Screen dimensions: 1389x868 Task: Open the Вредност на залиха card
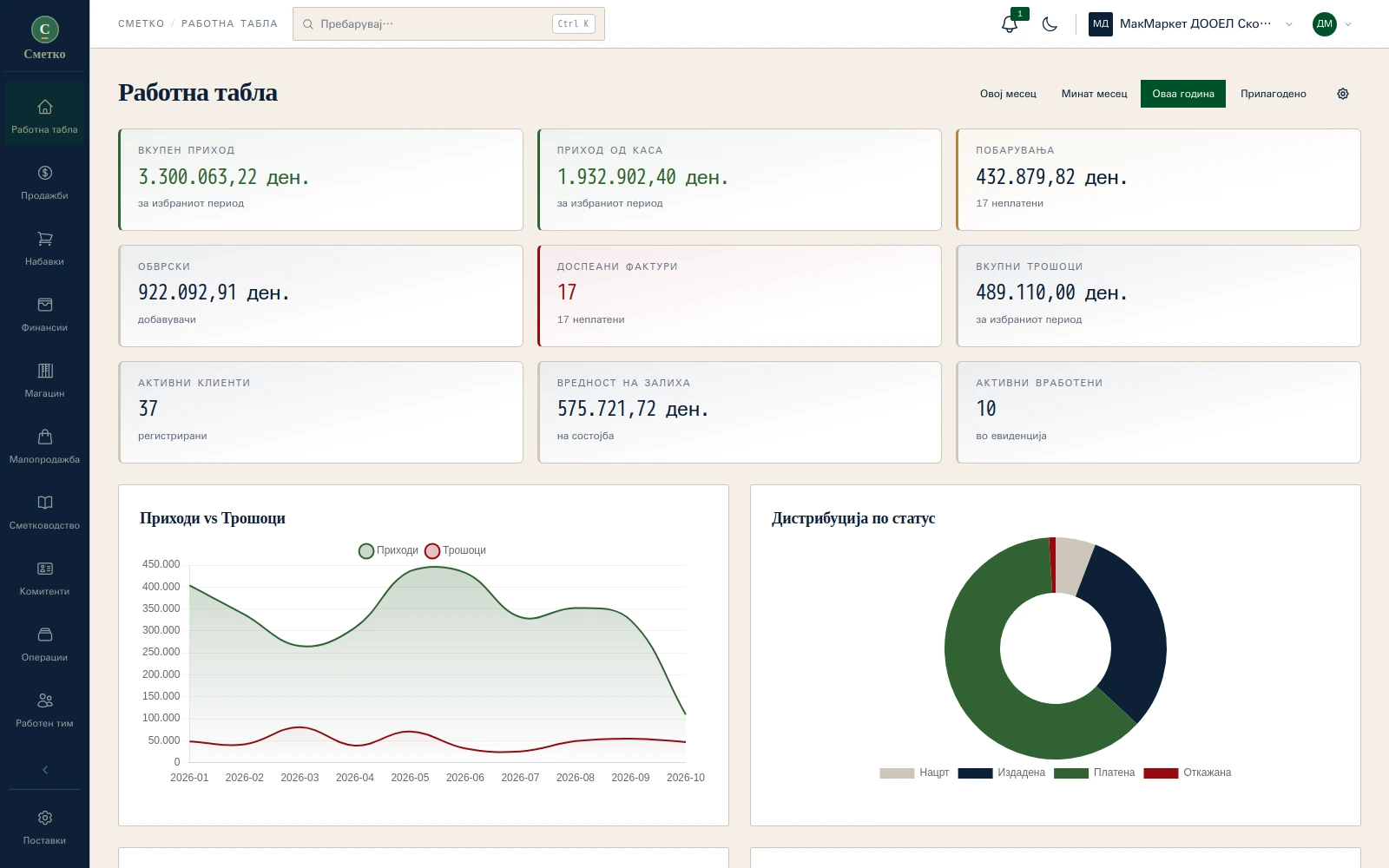pyautogui.click(x=740, y=412)
